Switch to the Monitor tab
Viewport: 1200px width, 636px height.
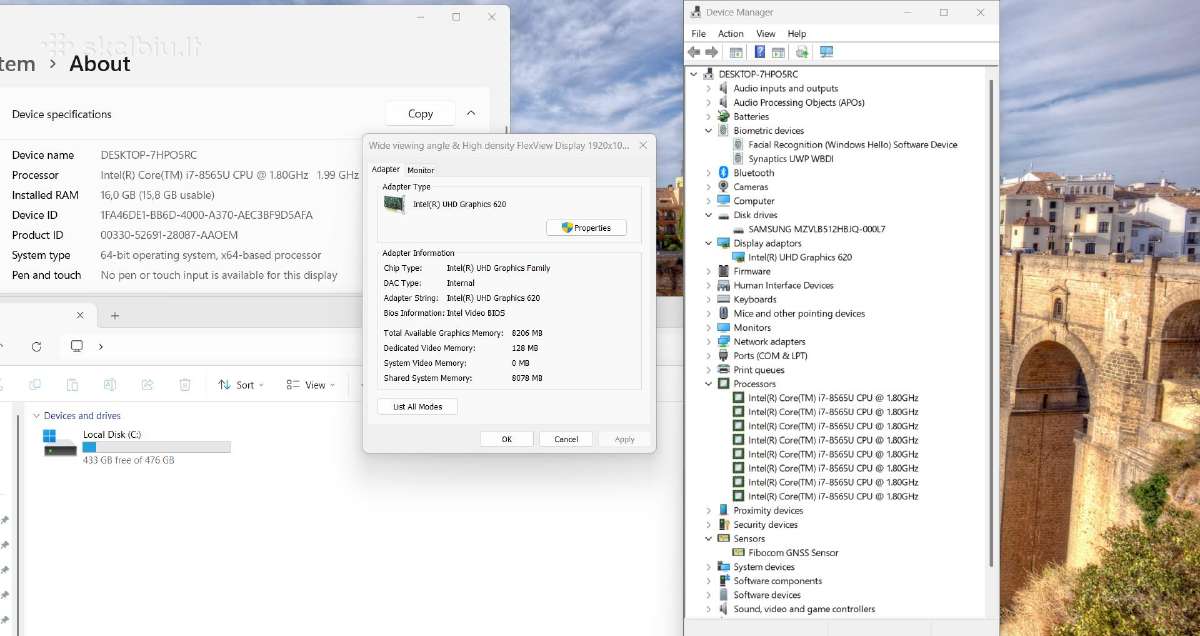[x=421, y=170]
